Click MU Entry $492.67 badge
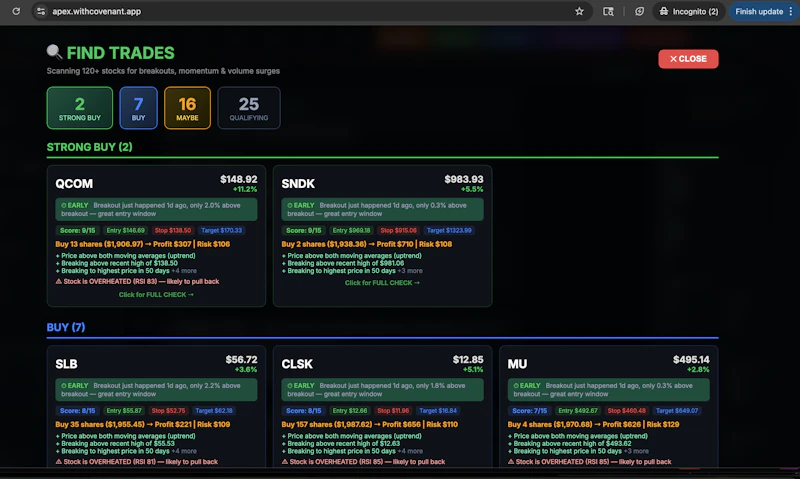 [x=578, y=411]
